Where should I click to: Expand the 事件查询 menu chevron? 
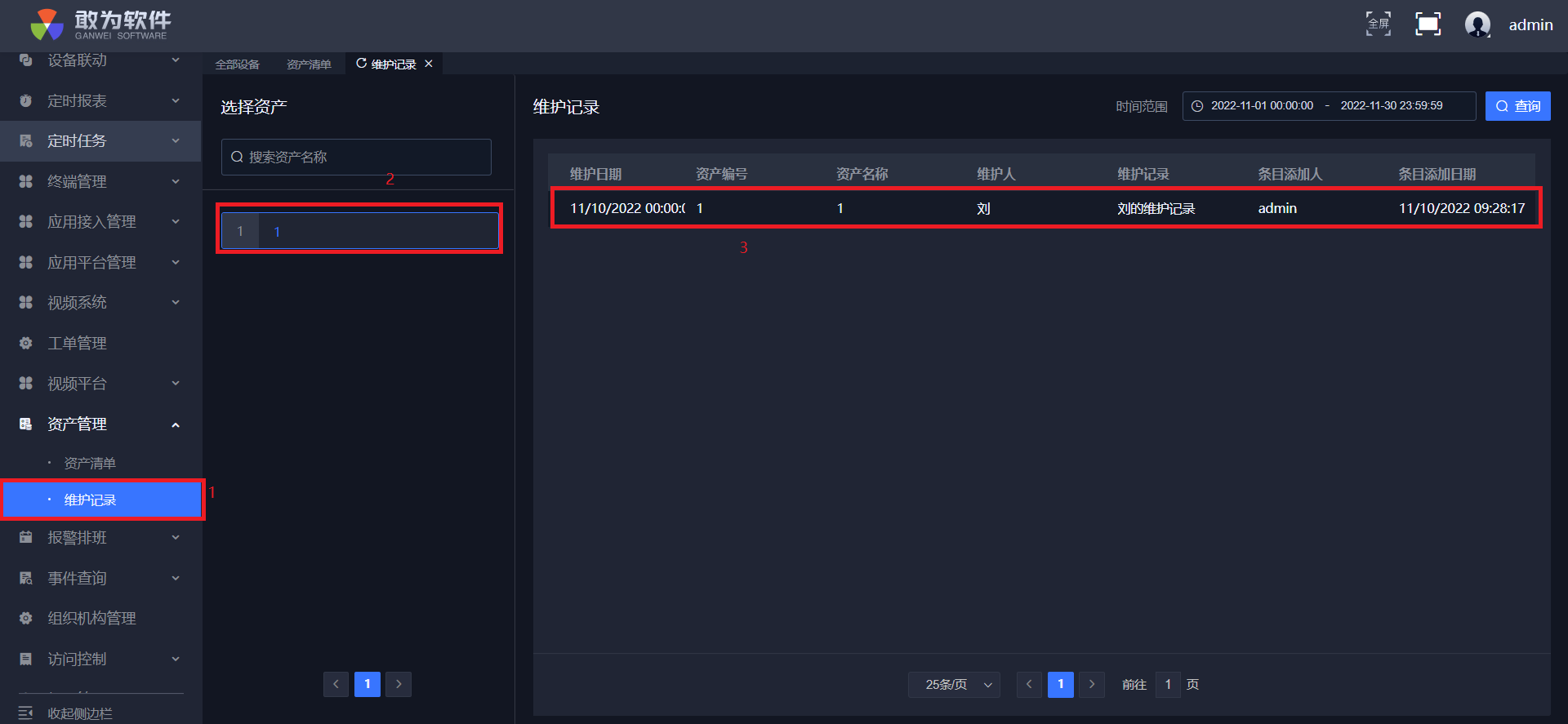(x=176, y=578)
